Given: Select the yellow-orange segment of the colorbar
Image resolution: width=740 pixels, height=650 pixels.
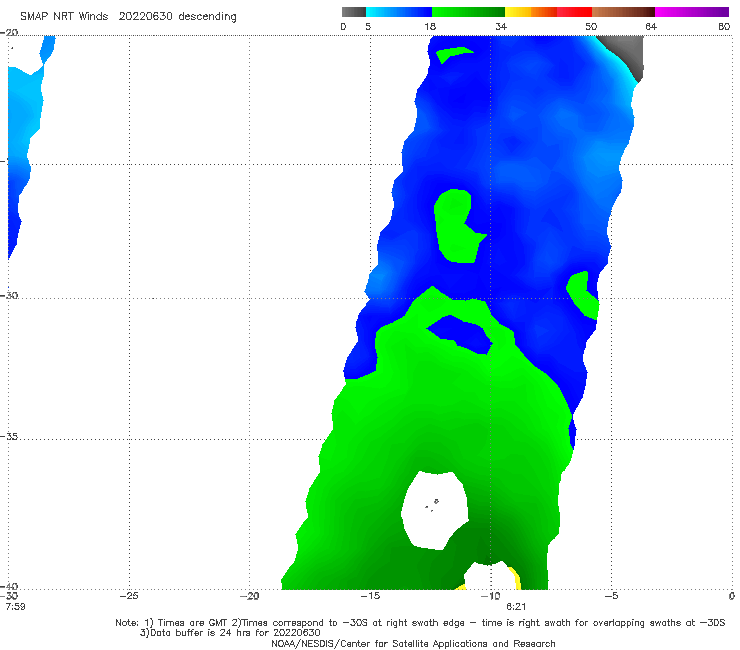Looking at the screenshot, I should [x=531, y=12].
